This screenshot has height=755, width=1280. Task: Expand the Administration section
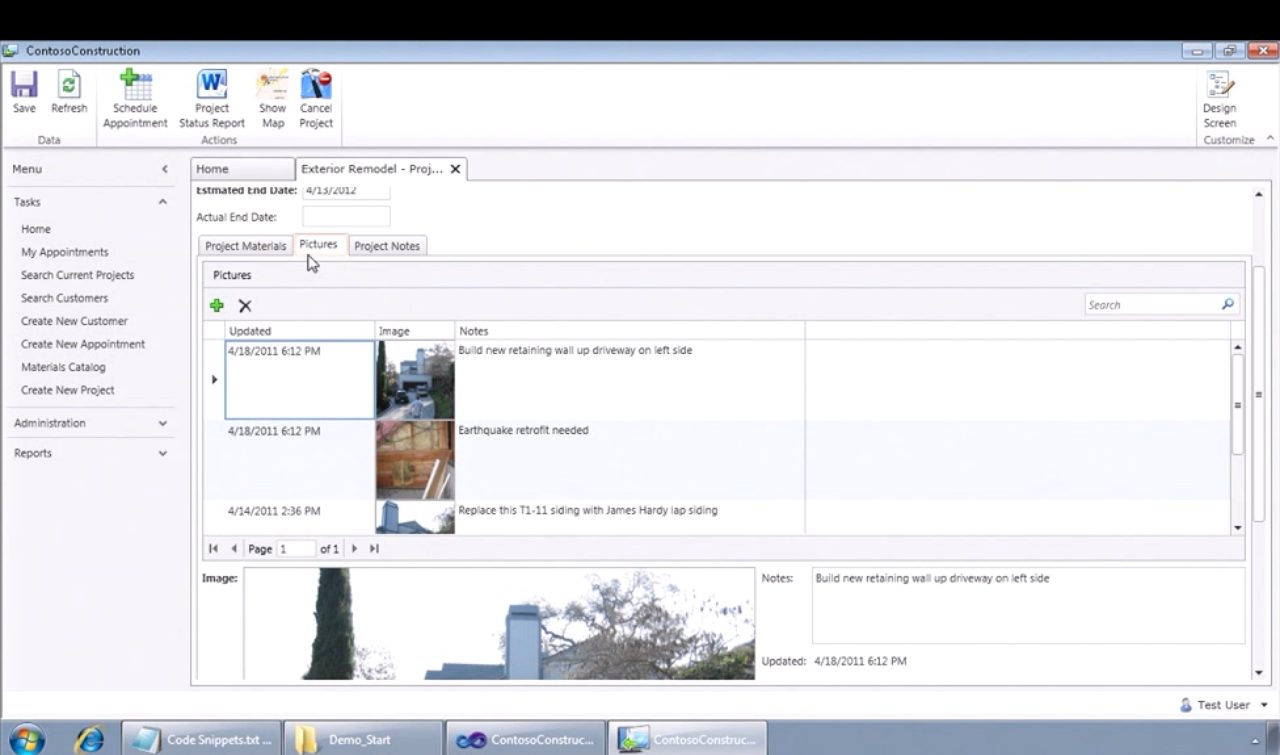(x=162, y=422)
